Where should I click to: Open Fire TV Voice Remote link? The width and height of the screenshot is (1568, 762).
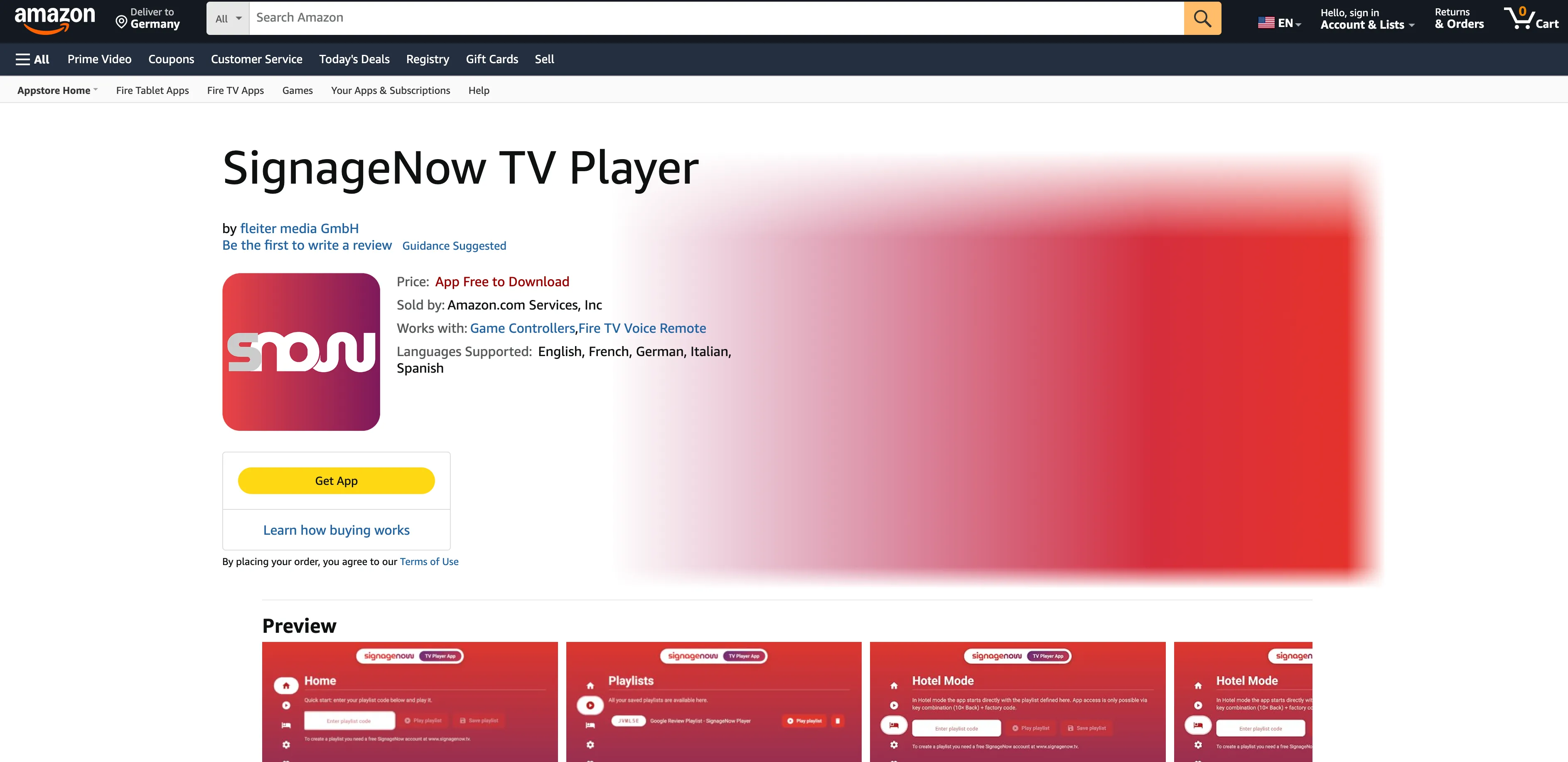(x=642, y=328)
